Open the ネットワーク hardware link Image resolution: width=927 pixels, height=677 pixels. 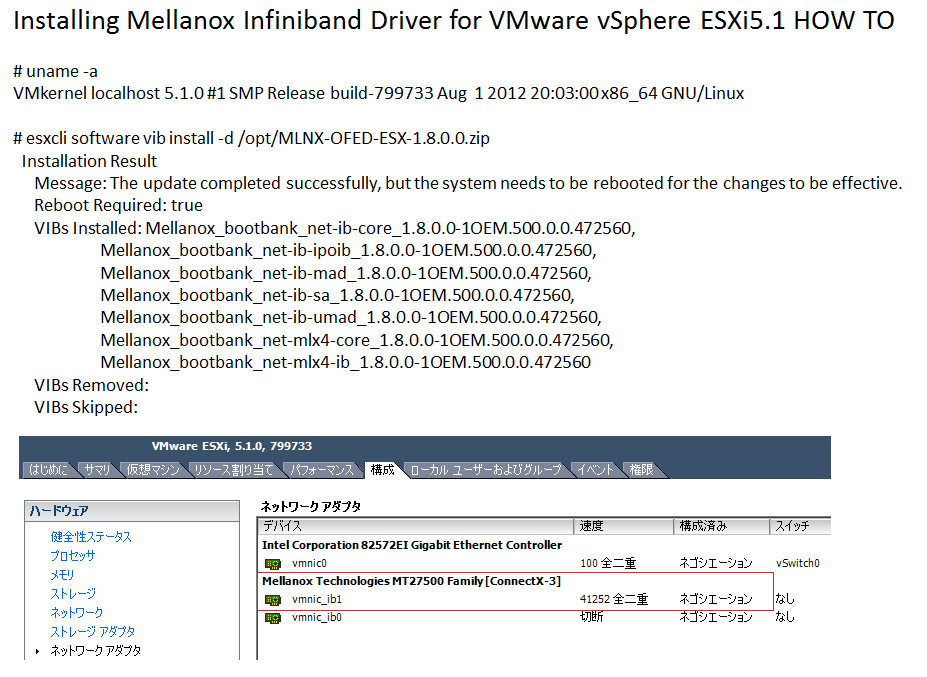click(x=77, y=613)
